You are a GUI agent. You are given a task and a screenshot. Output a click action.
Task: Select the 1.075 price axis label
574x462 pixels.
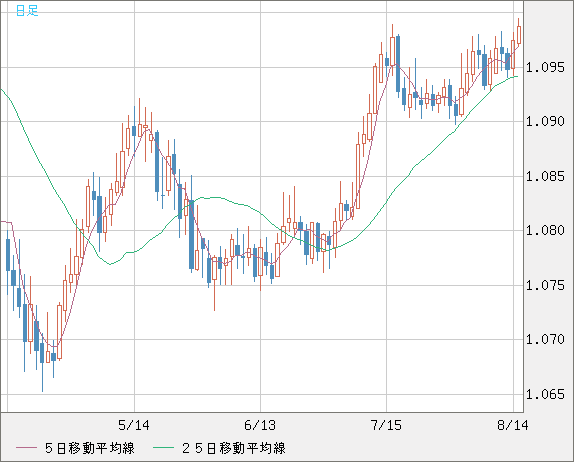coord(545,285)
